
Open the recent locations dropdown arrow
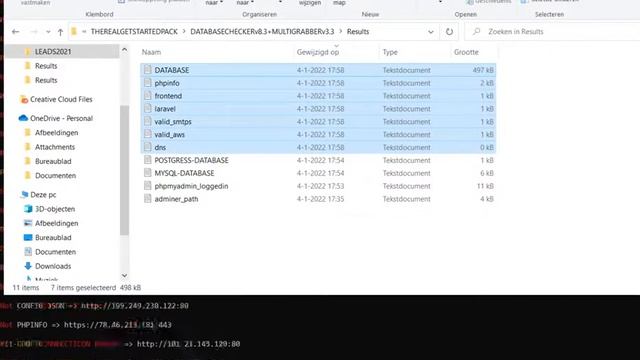48,32
